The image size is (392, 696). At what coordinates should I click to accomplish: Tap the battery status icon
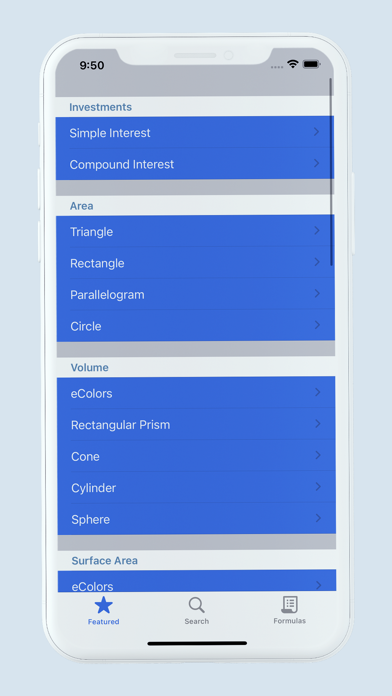point(312,64)
